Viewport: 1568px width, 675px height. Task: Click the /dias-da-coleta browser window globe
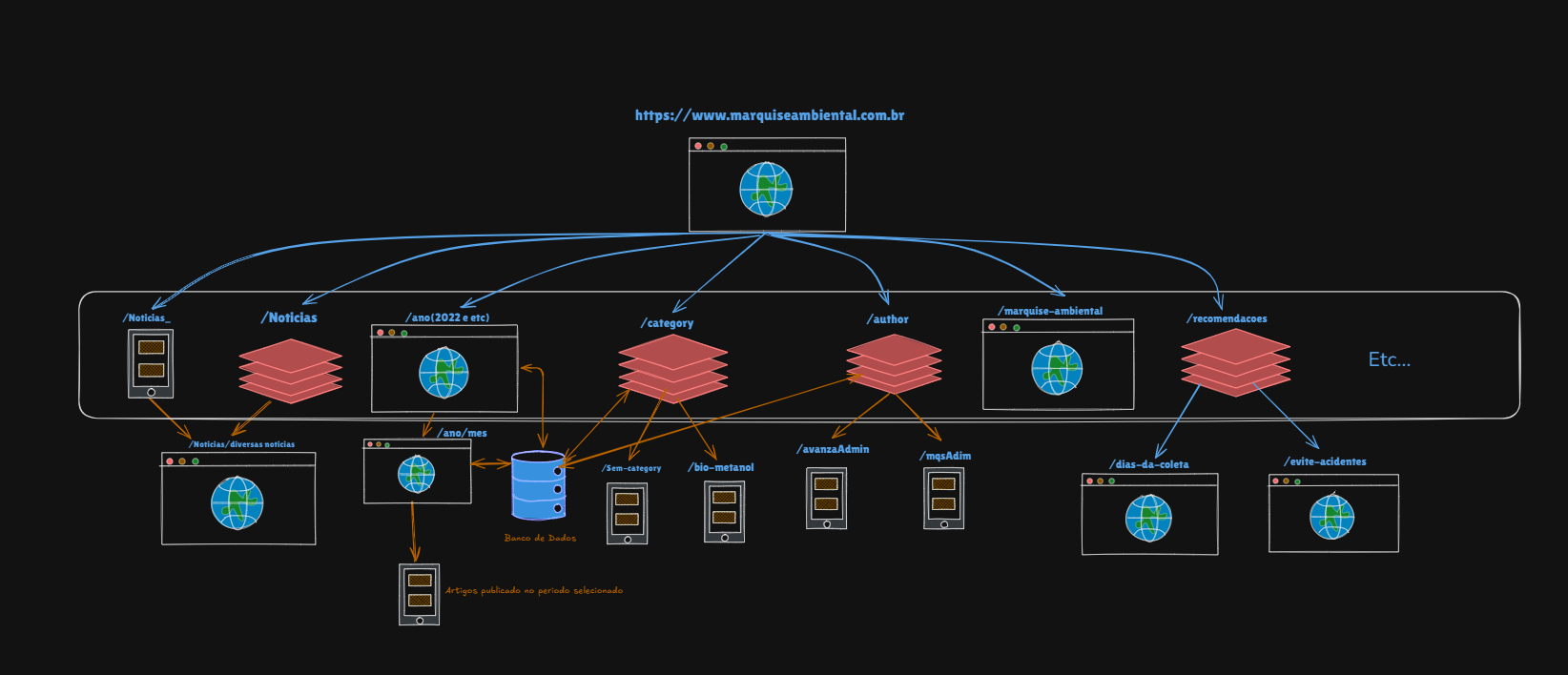[x=1148, y=518]
